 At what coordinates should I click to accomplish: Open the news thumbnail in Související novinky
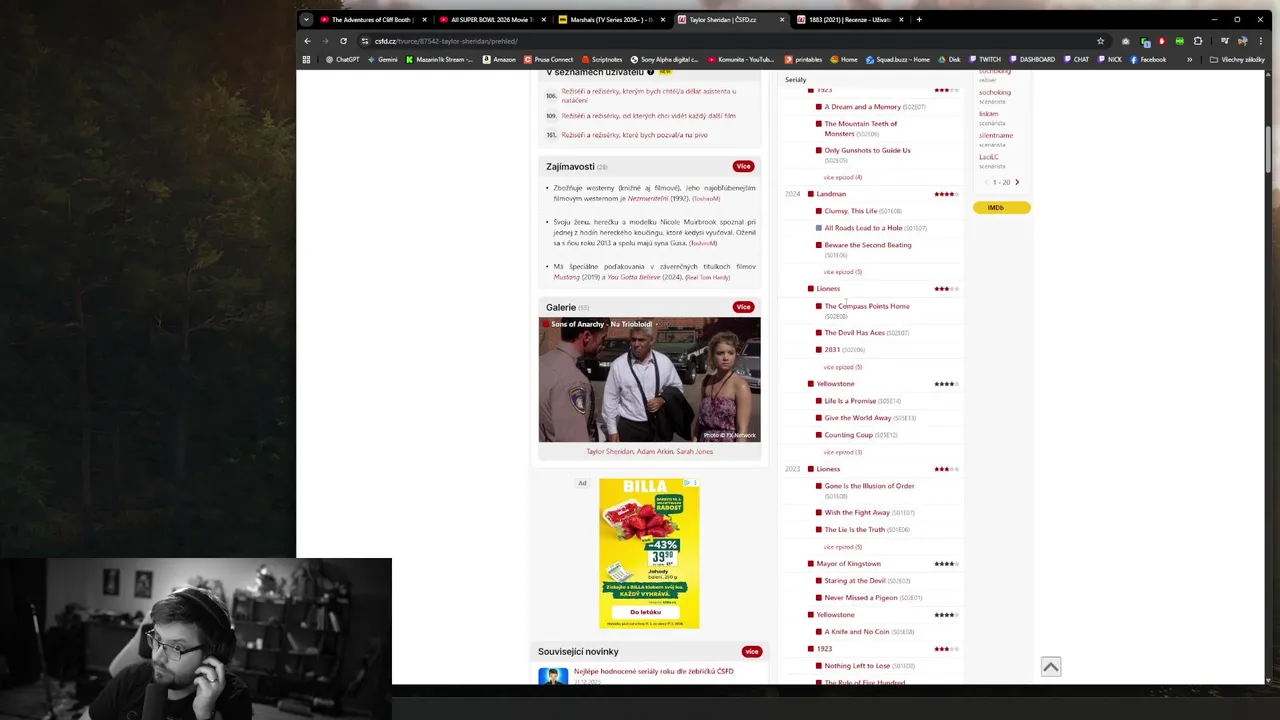(553, 677)
